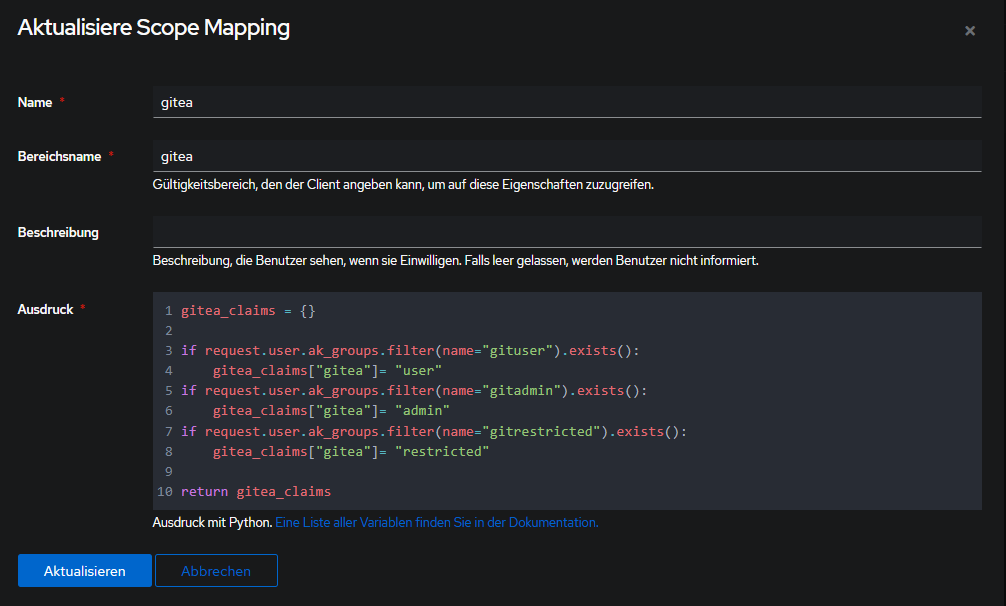
Task: Focus the Bereichsname input field
Action: tap(566, 156)
